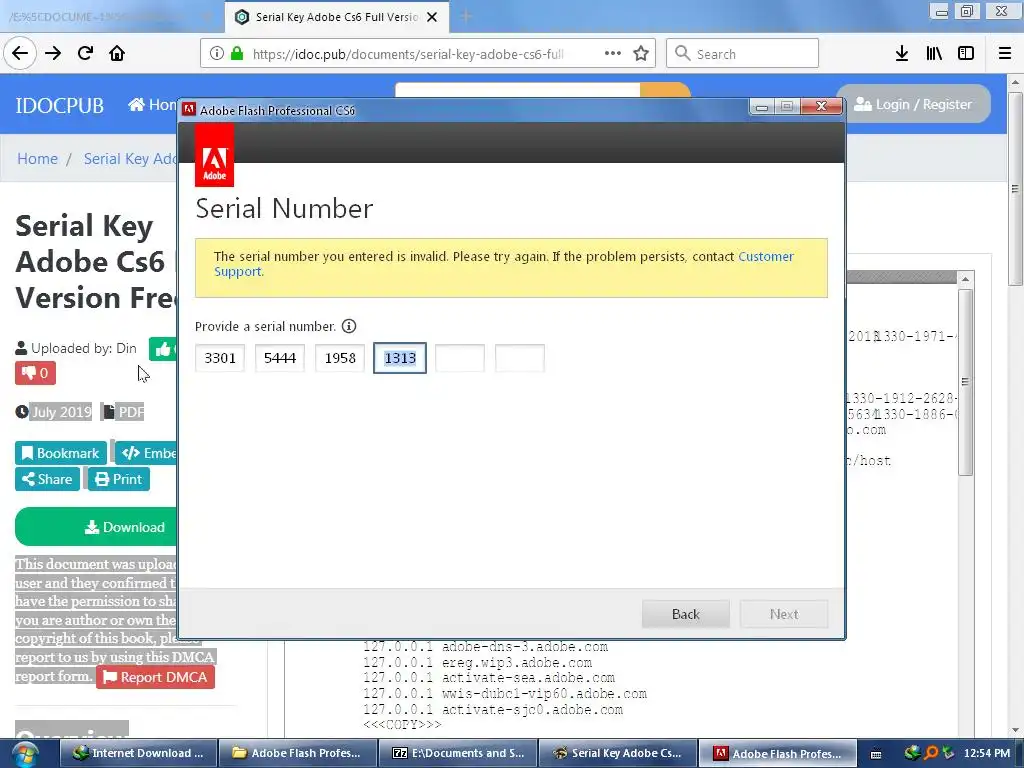This screenshot has width=1024, height=768.
Task: Click the Login / Register button
Action: point(913,104)
